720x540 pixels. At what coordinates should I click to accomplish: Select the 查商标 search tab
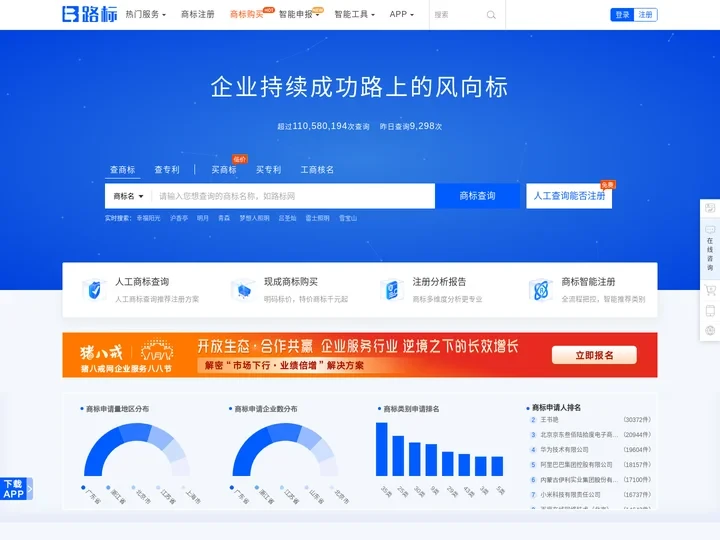pos(123,169)
